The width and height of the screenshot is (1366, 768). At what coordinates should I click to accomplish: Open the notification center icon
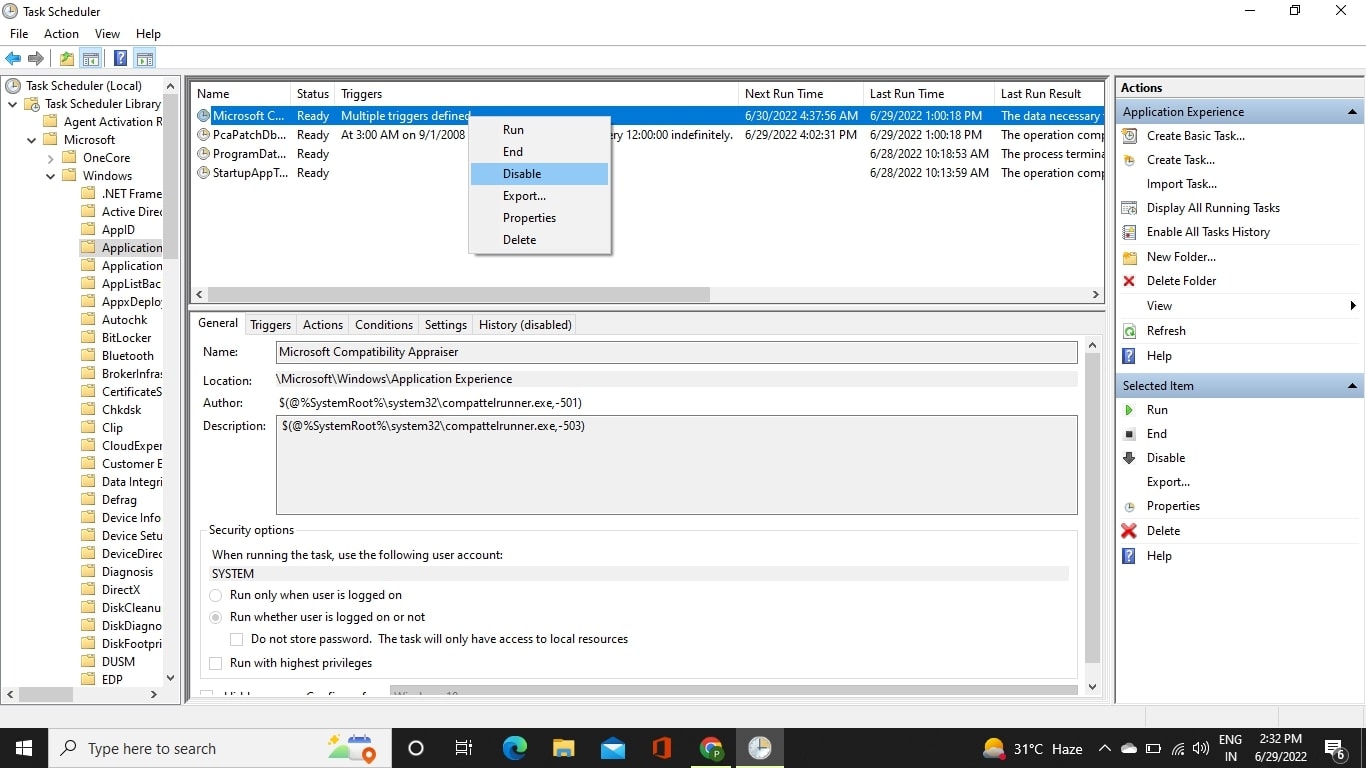[1335, 748]
